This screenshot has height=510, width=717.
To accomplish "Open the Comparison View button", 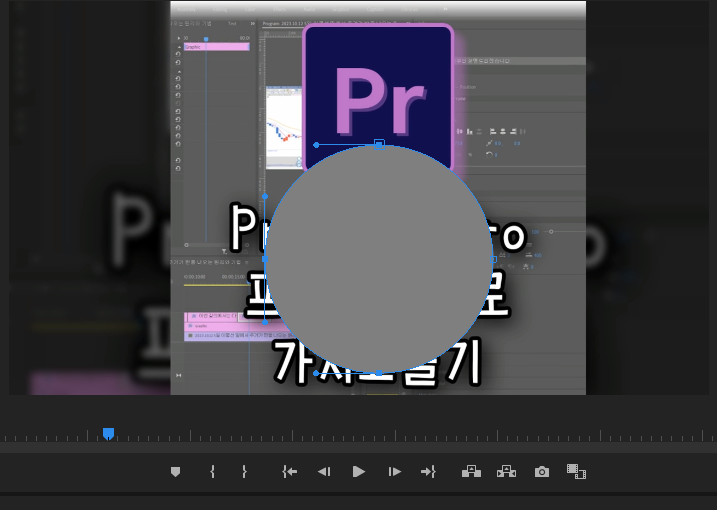I will click(x=576, y=472).
